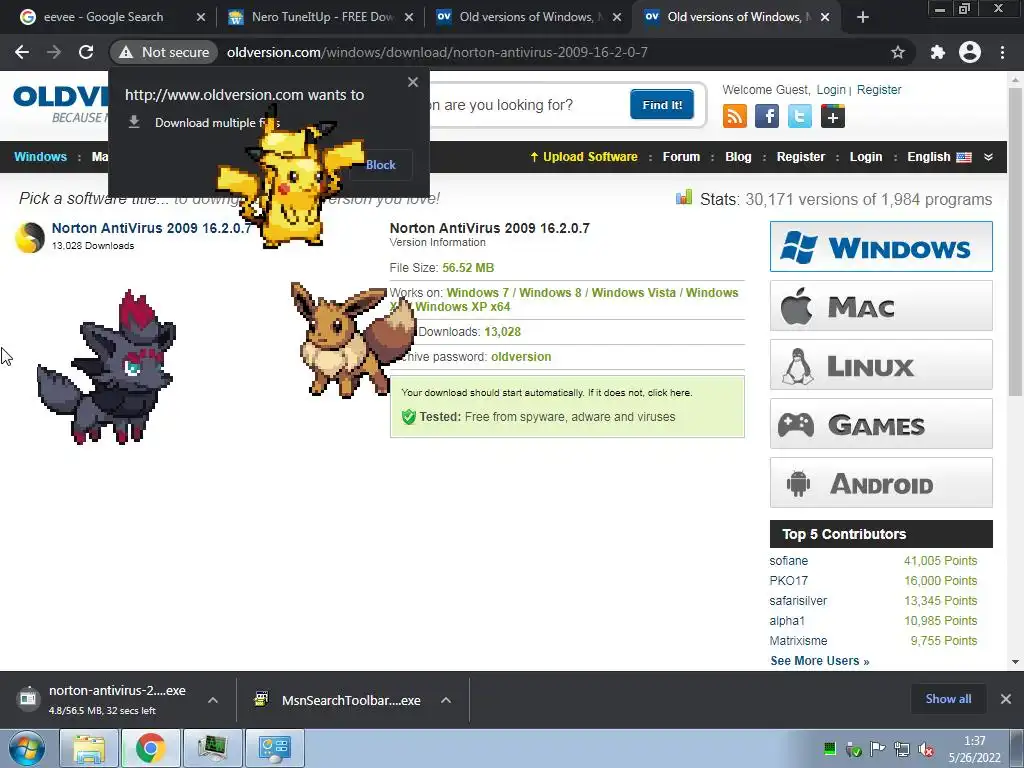This screenshot has width=1024, height=768.
Task: Click the volume icon in system tray
Action: (925, 749)
